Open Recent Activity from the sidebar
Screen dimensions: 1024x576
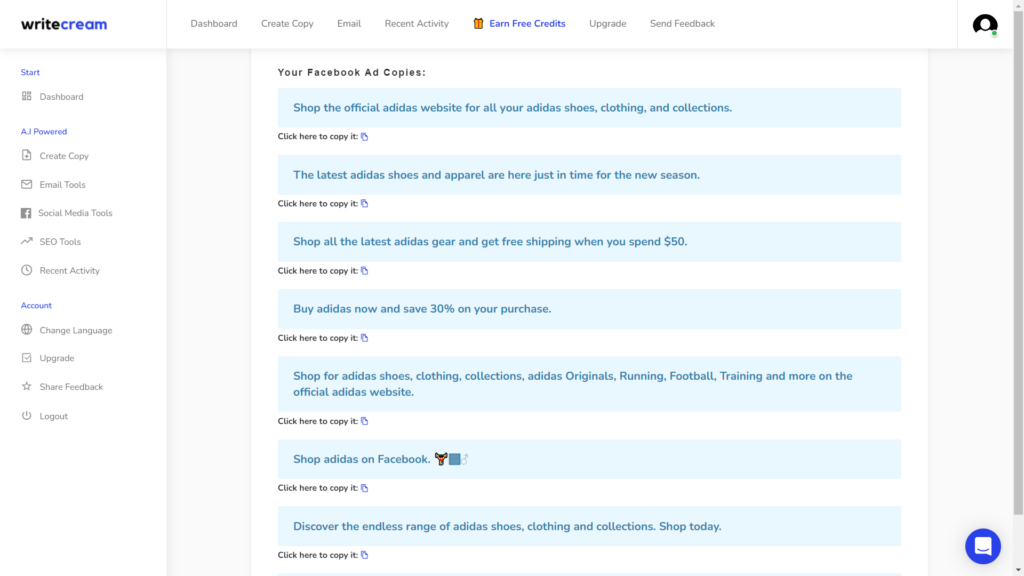point(69,270)
